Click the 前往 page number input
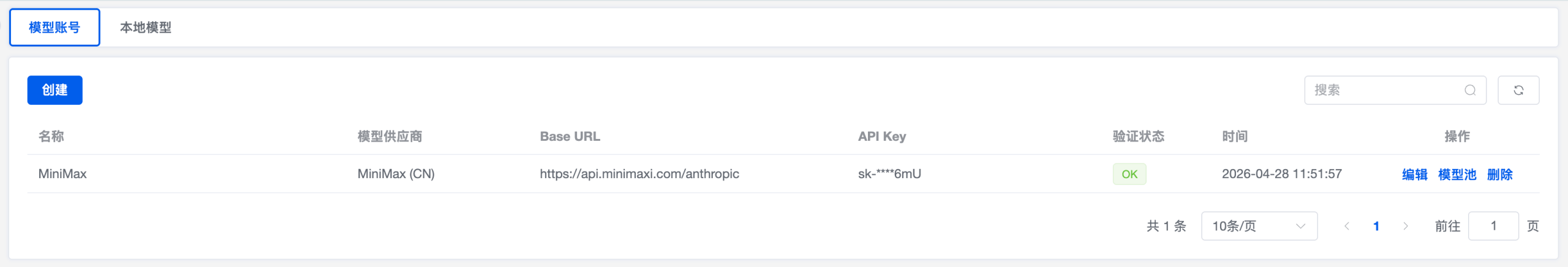 click(x=1493, y=226)
